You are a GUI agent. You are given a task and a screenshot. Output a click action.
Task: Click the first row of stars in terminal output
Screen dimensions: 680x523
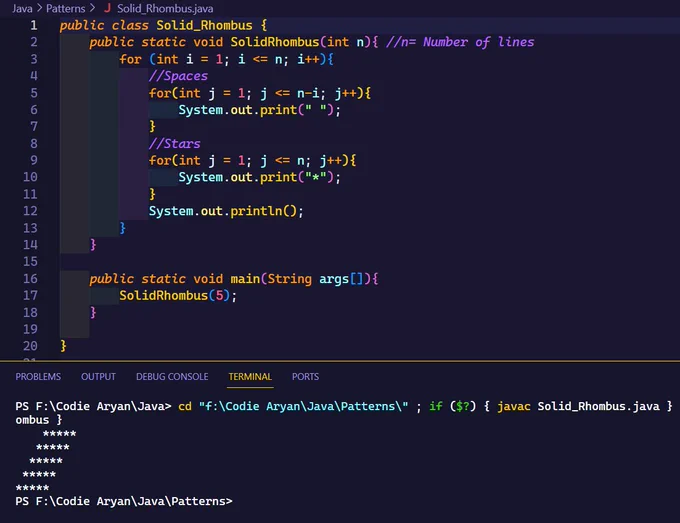59,434
